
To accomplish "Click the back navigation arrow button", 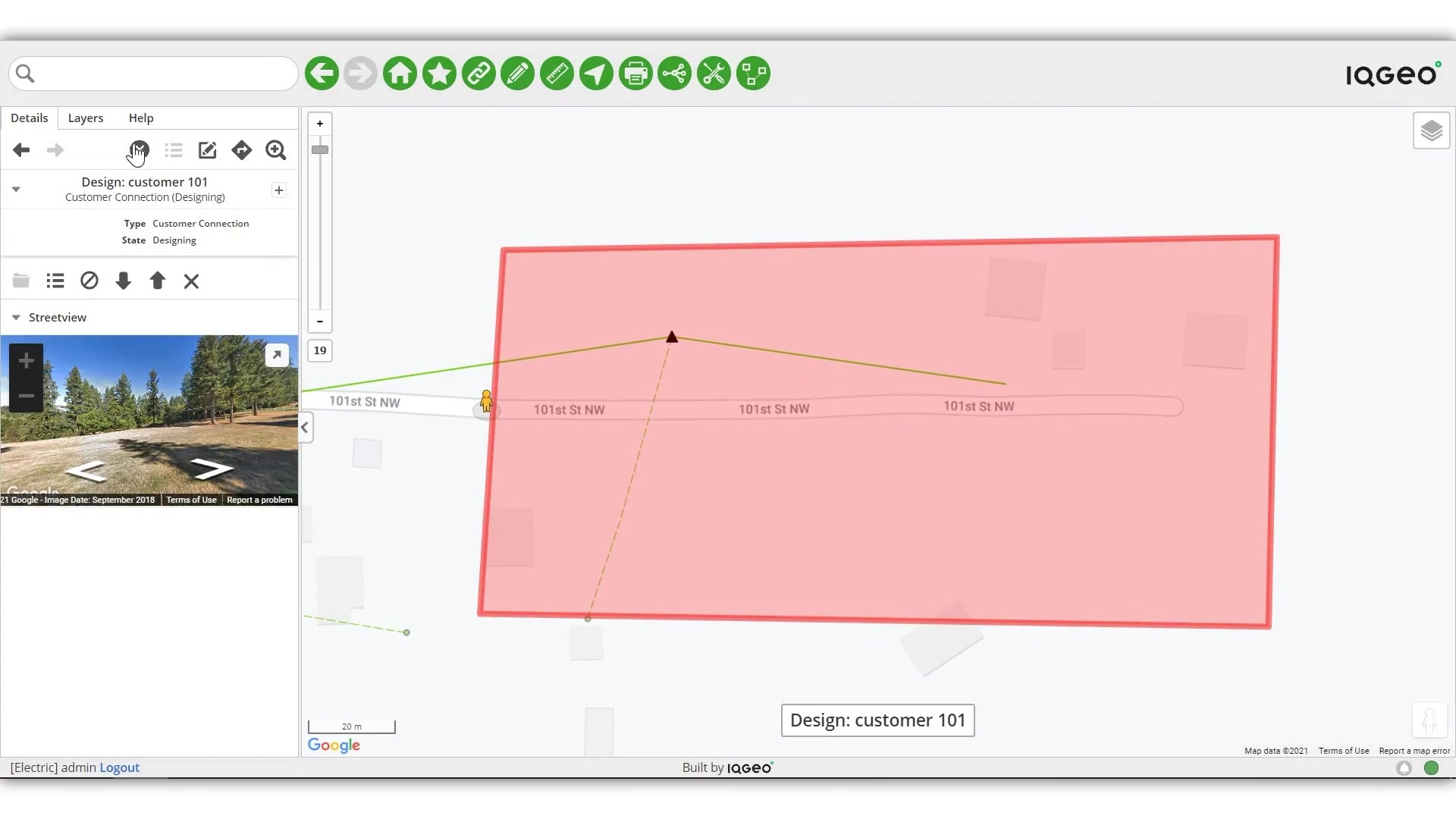I will coord(20,149).
